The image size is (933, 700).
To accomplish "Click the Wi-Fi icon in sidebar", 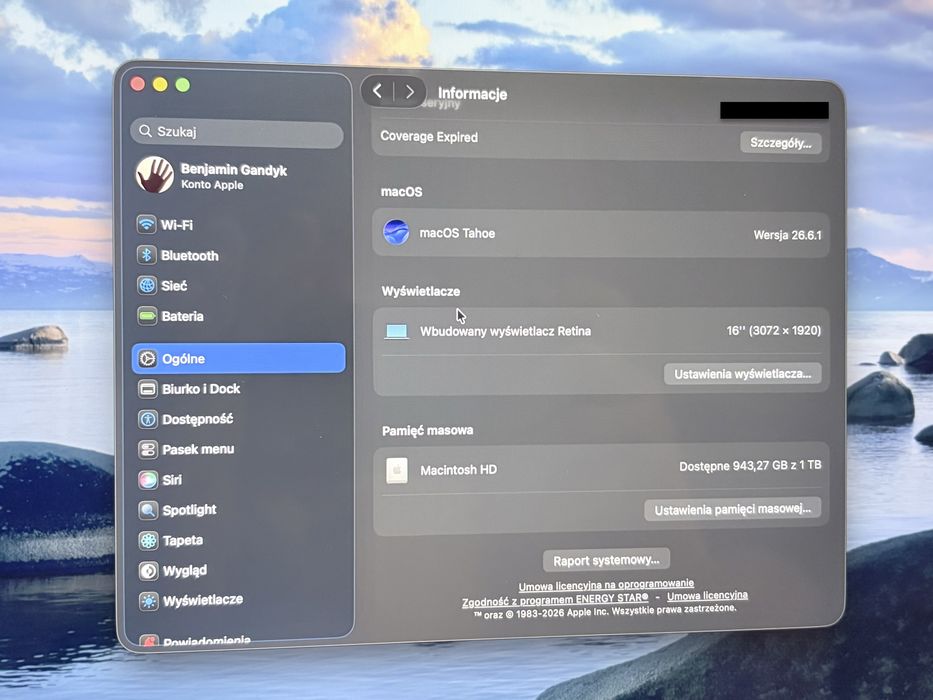I will 146,225.
